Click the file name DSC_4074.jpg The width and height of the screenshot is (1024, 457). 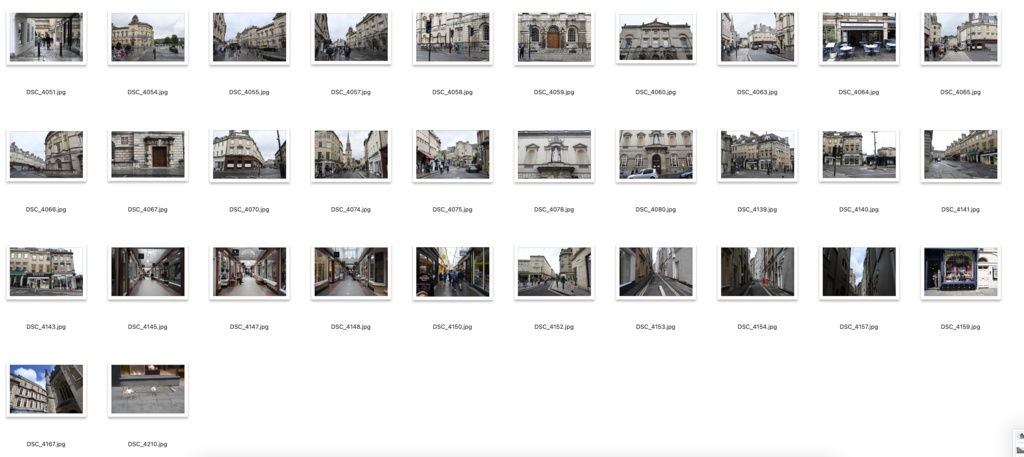point(351,210)
